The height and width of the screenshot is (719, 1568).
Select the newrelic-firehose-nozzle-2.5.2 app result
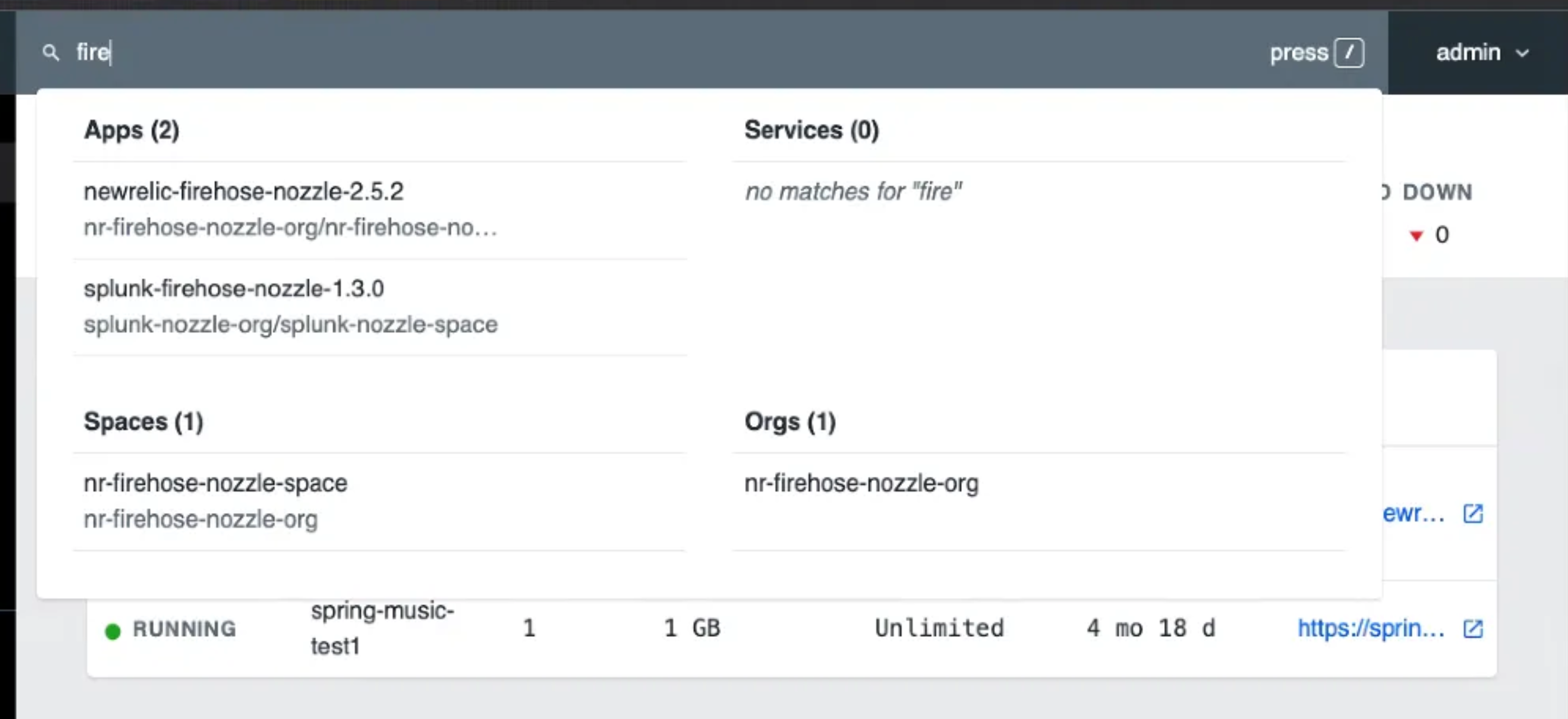tap(243, 192)
